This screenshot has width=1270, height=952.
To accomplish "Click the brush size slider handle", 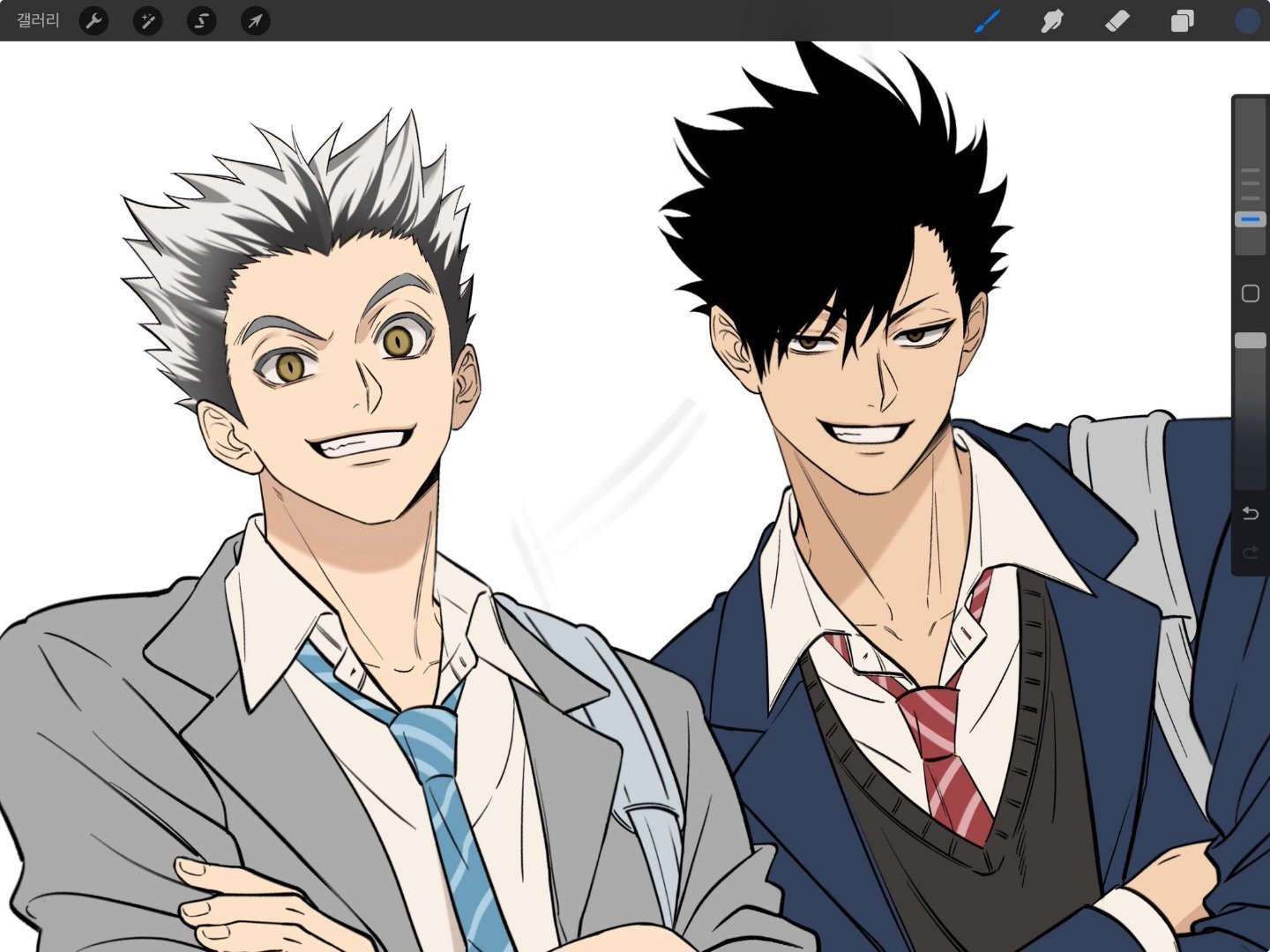I will click(1250, 219).
